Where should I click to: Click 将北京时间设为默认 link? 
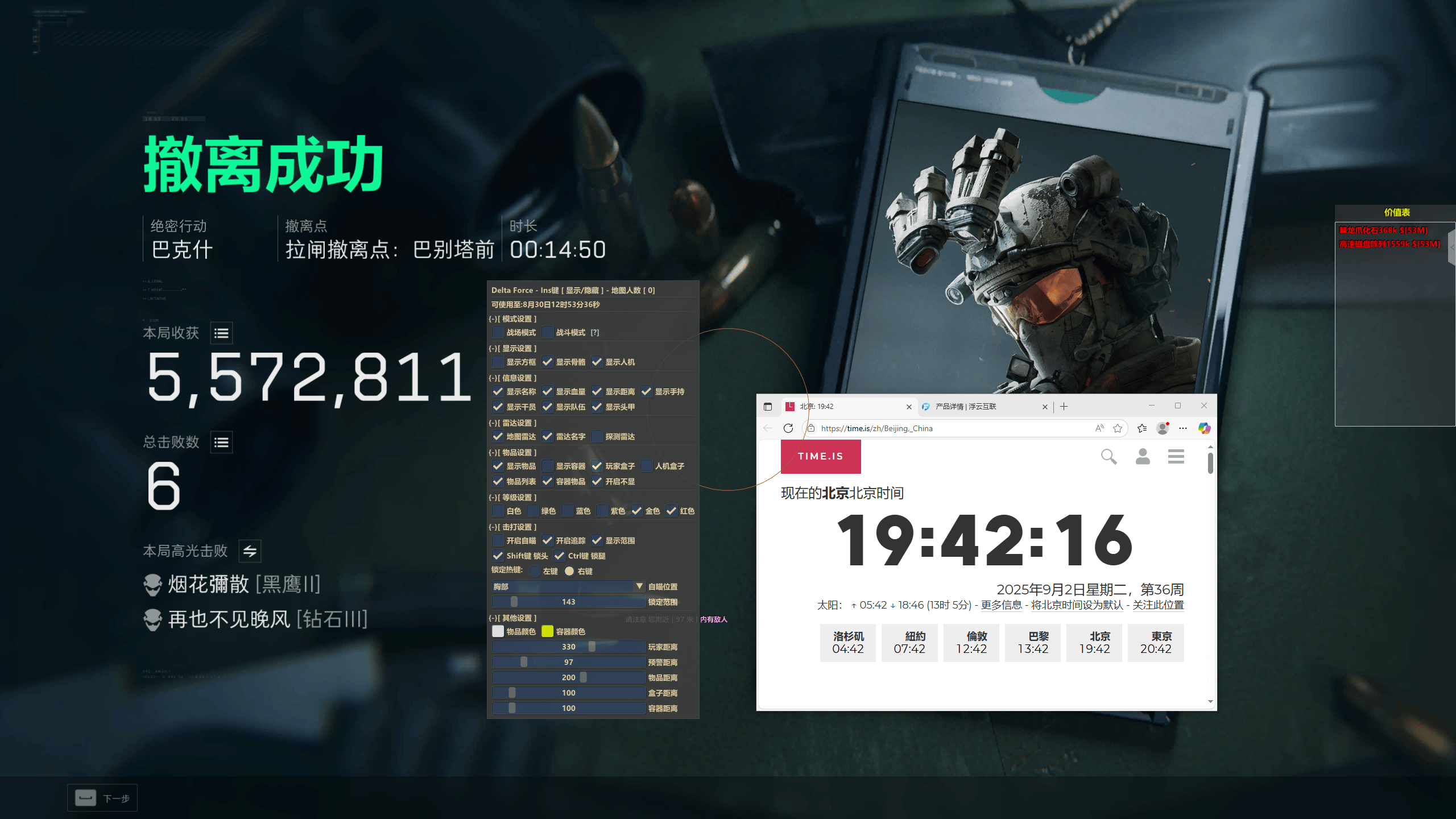(1077, 605)
